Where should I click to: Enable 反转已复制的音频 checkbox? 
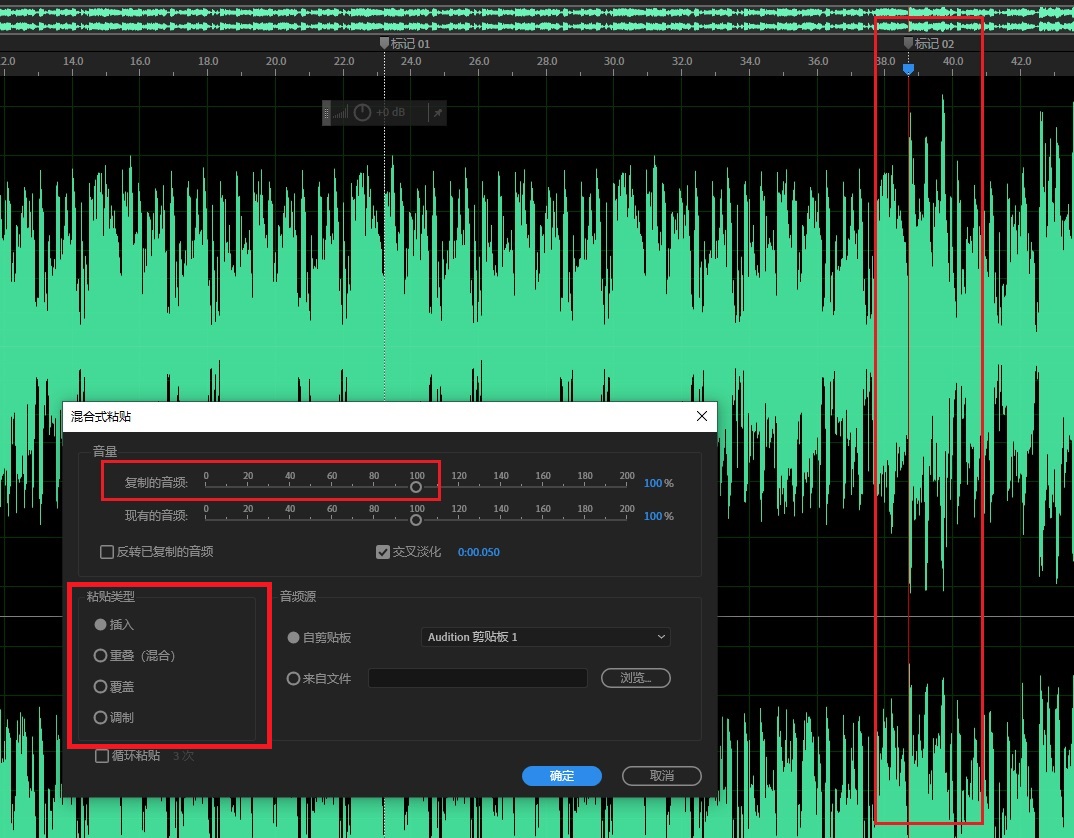tap(107, 552)
